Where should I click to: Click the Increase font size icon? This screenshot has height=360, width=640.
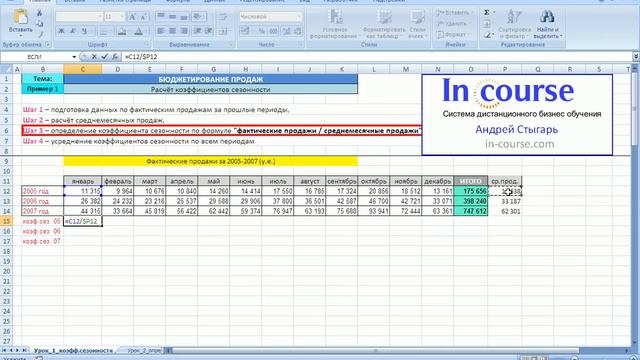coord(132,17)
